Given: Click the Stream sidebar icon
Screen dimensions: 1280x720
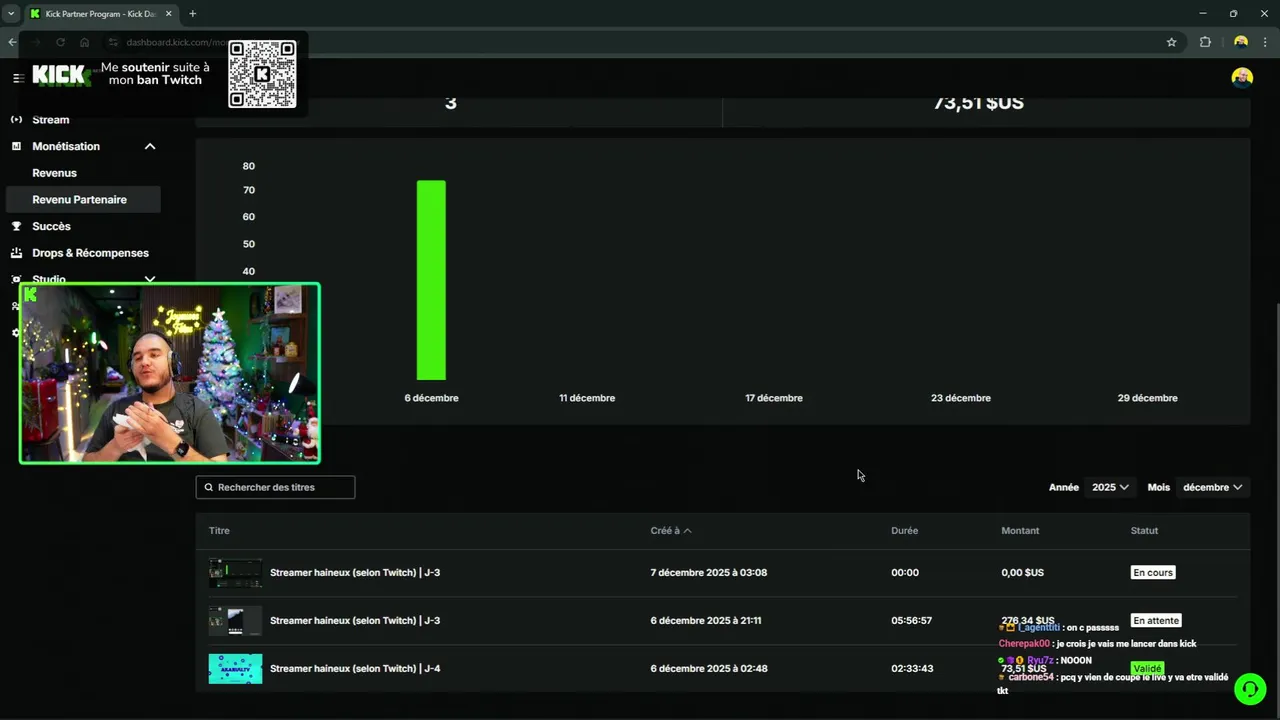Looking at the screenshot, I should point(16,120).
